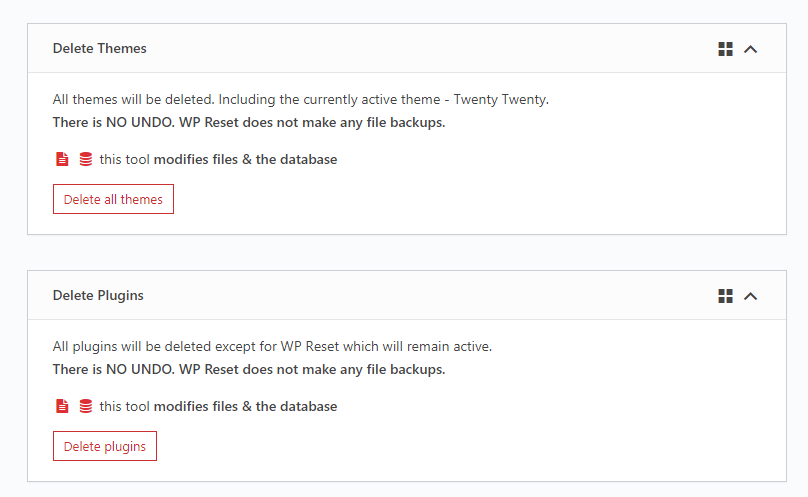Collapse the Delete Plugins panel with chevron
Viewport: 808px width, 497px height.
click(751, 296)
